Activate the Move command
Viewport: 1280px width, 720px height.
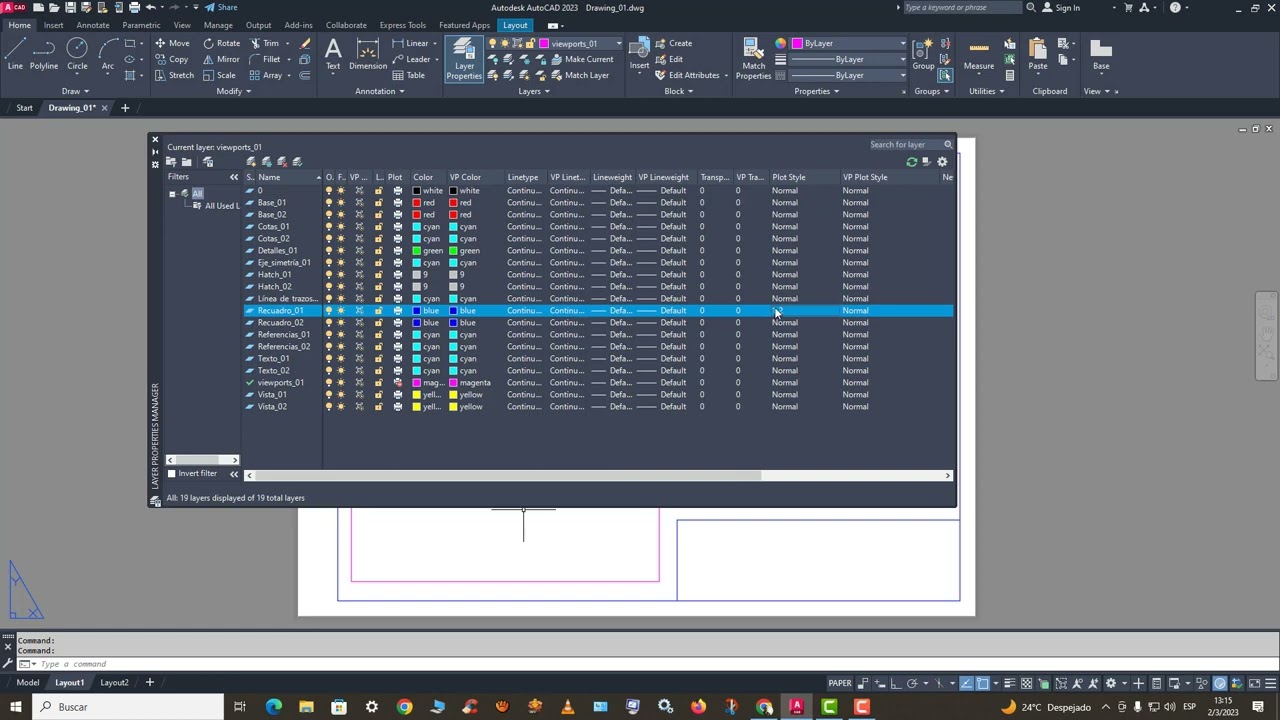(172, 43)
